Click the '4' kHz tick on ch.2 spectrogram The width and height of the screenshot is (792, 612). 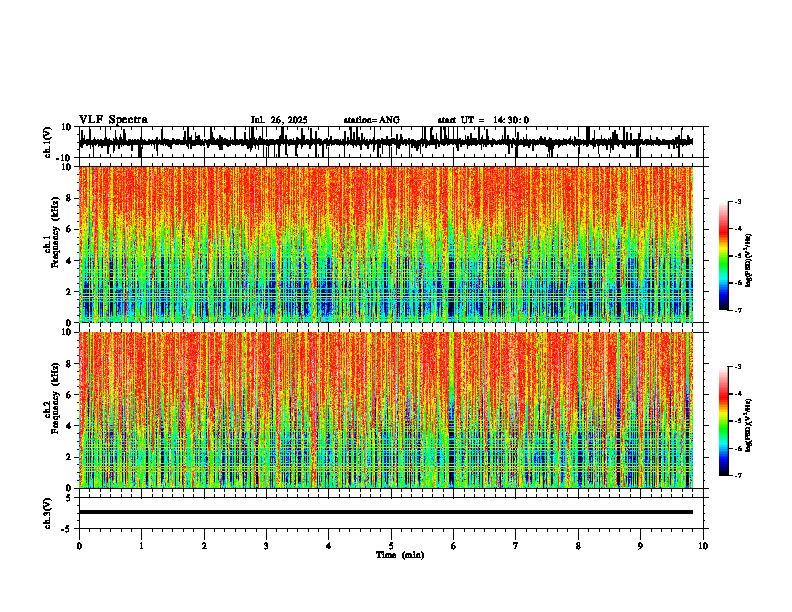[x=69, y=426]
